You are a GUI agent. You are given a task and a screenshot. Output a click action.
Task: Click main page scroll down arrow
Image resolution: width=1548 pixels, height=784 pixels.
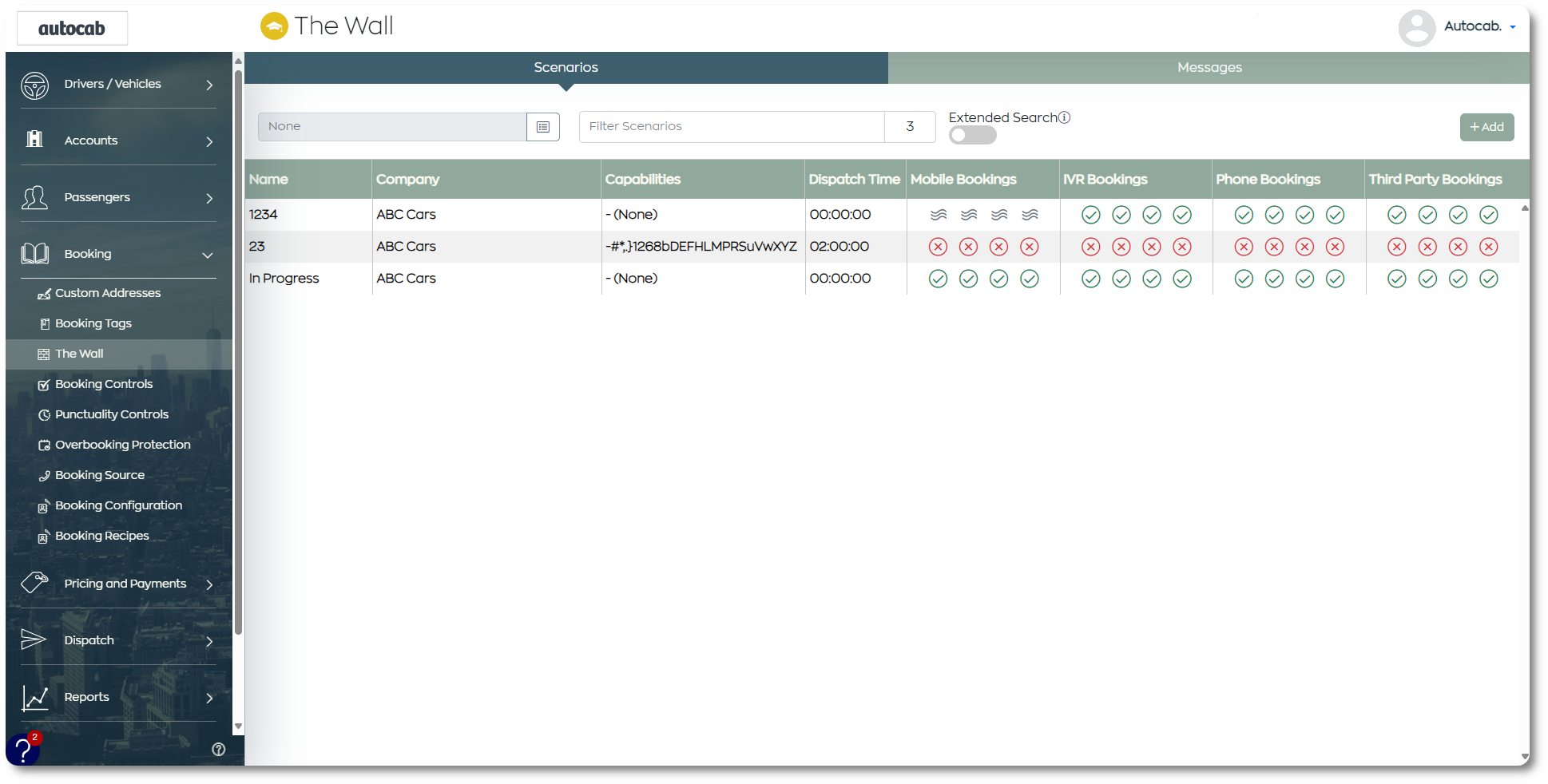tap(1525, 756)
